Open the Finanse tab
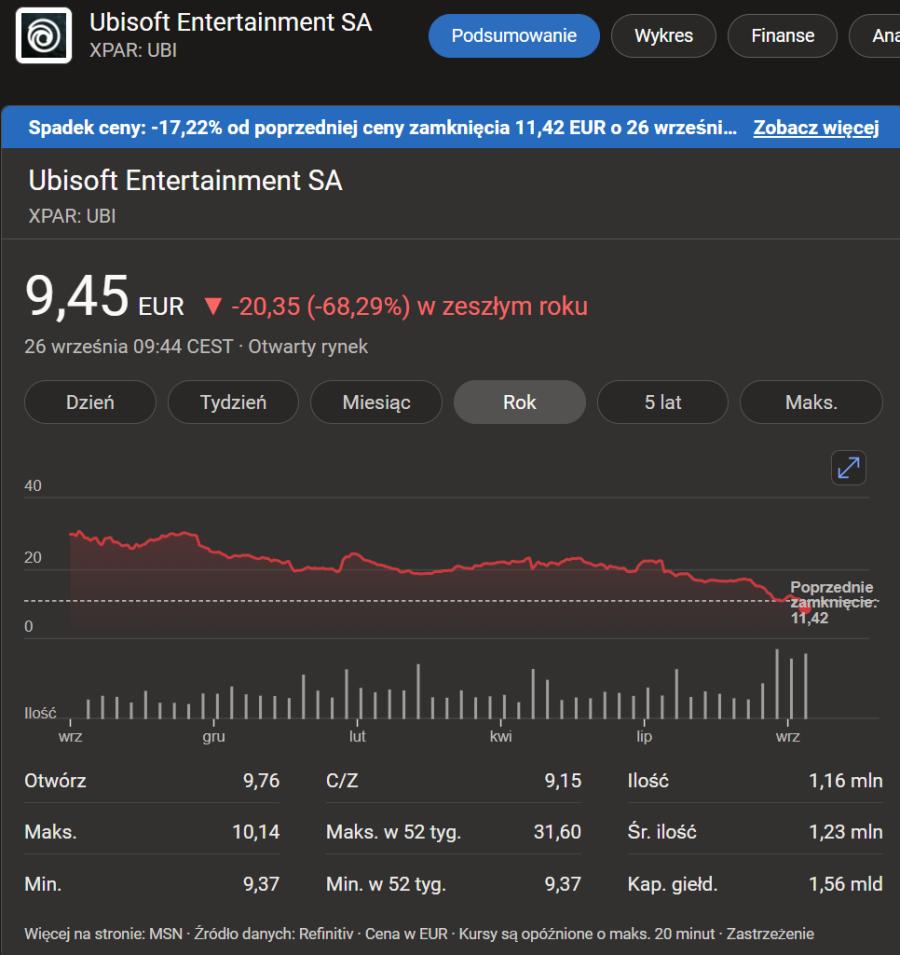 click(782, 36)
